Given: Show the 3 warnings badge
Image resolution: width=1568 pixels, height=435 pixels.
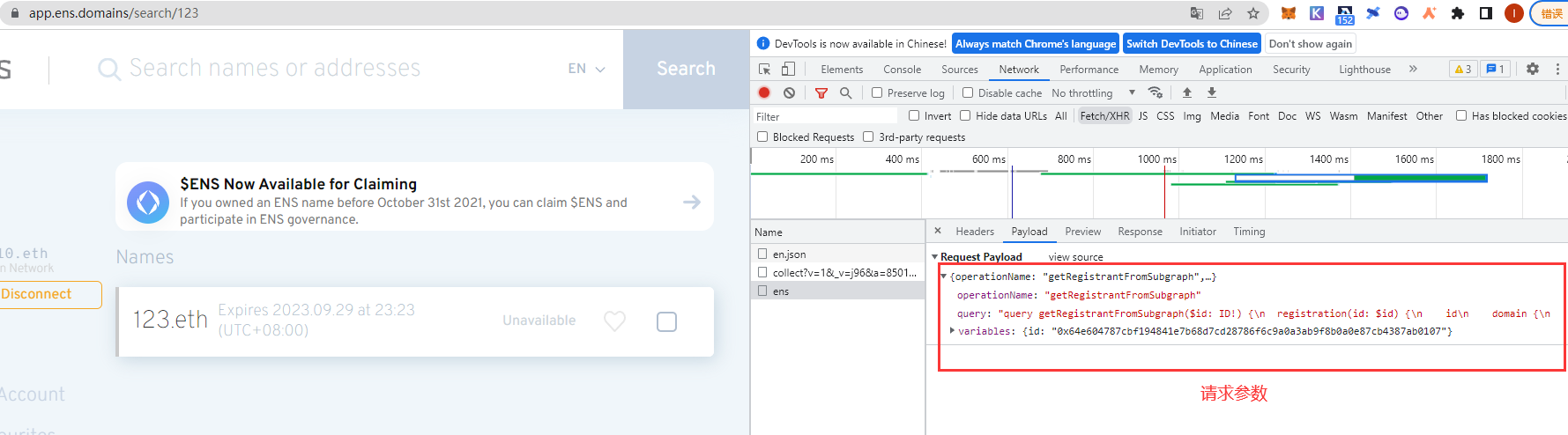Looking at the screenshot, I should 1462,69.
